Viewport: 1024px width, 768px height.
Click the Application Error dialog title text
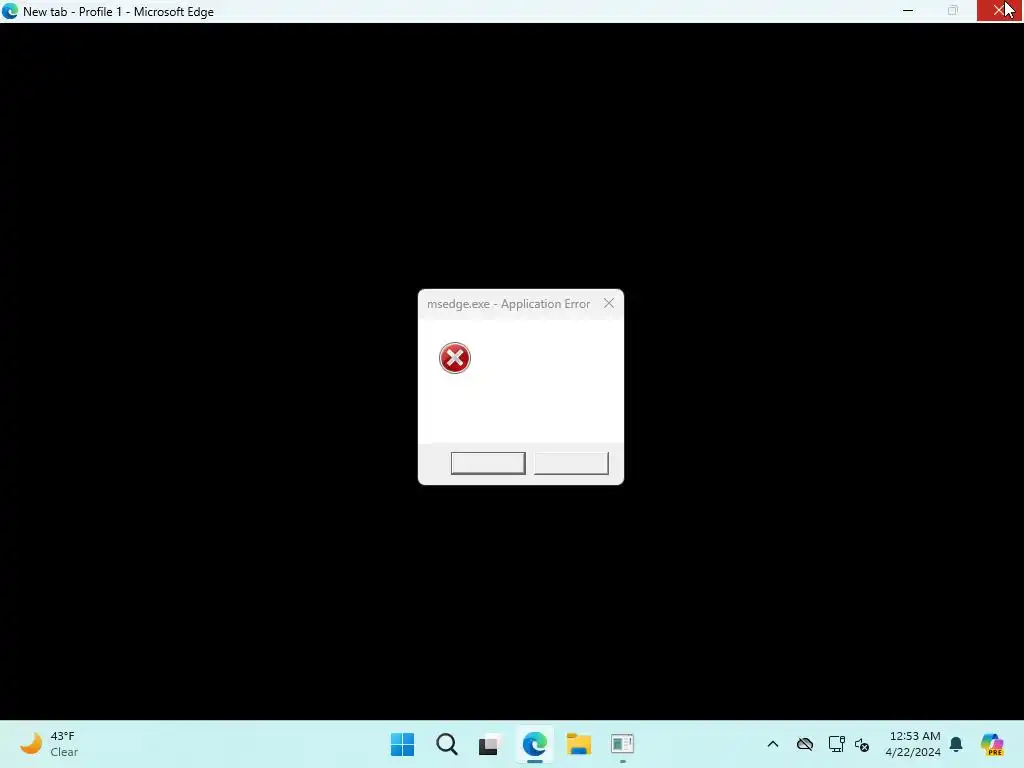[508, 304]
